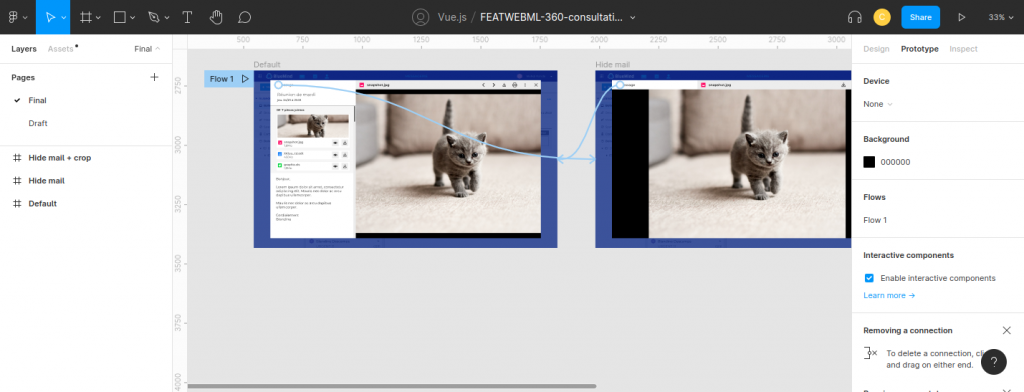Image resolution: width=1024 pixels, height=392 pixels.
Task: Toggle Enable interactive components checkbox
Action: (869, 278)
